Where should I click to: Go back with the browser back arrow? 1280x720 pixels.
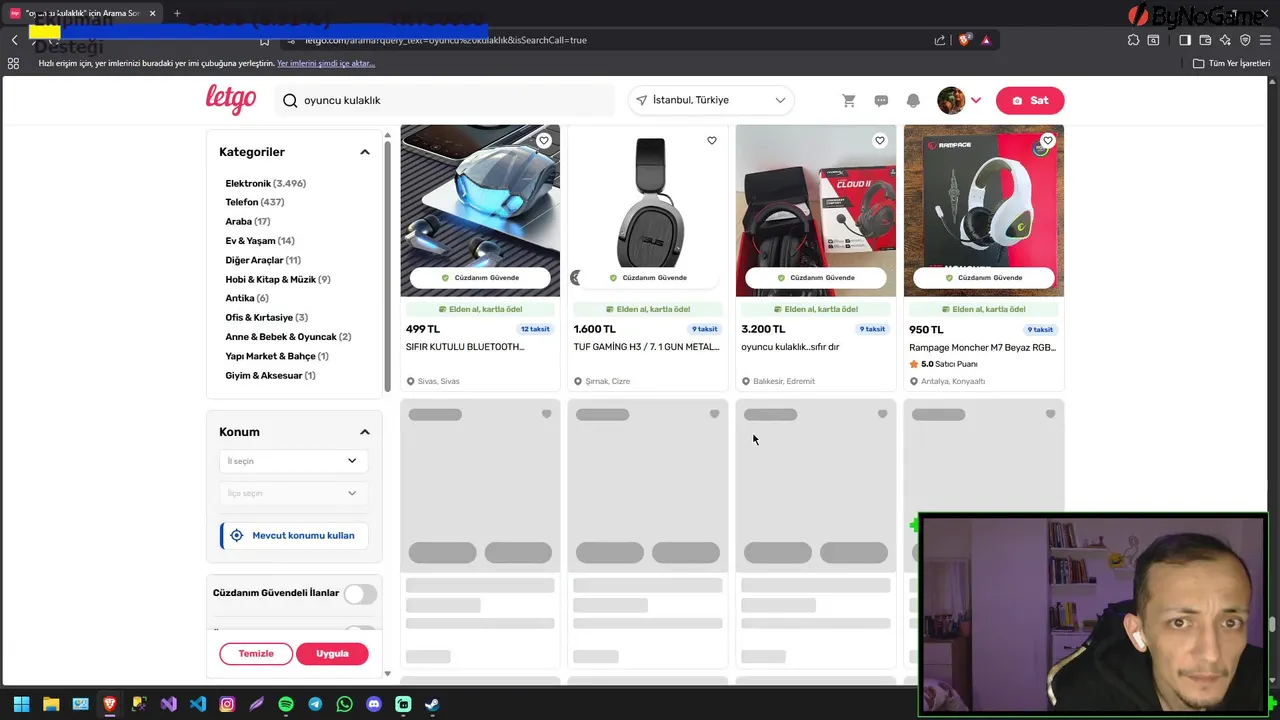pyautogui.click(x=14, y=40)
